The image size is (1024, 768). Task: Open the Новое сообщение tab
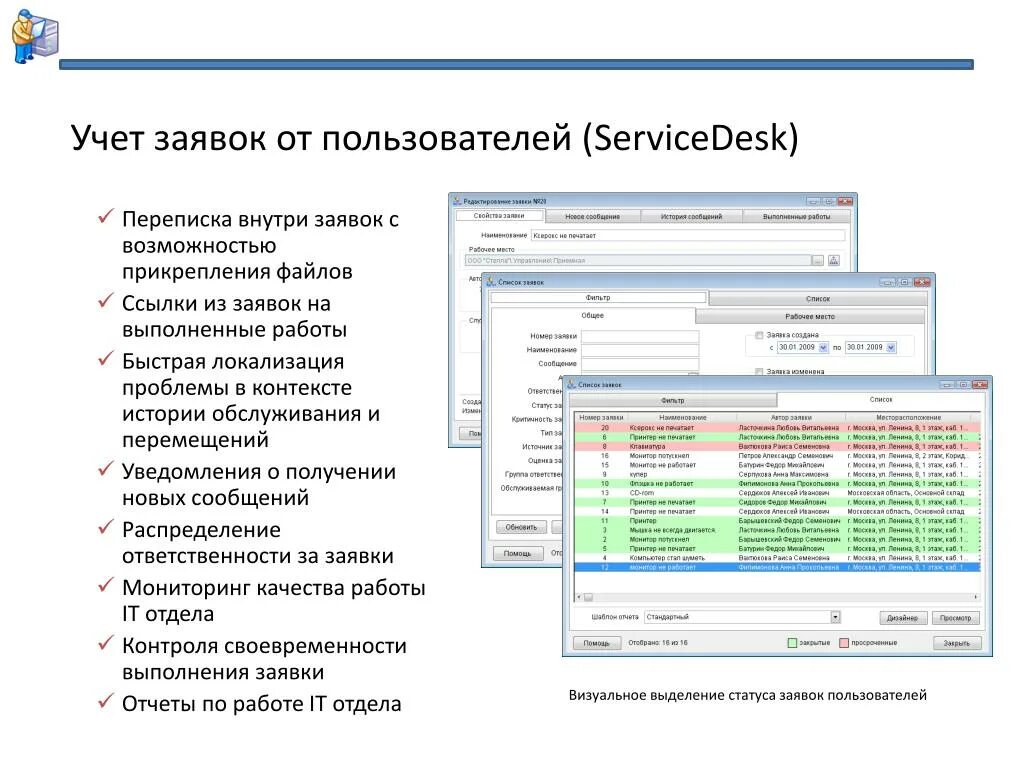[x=592, y=216]
